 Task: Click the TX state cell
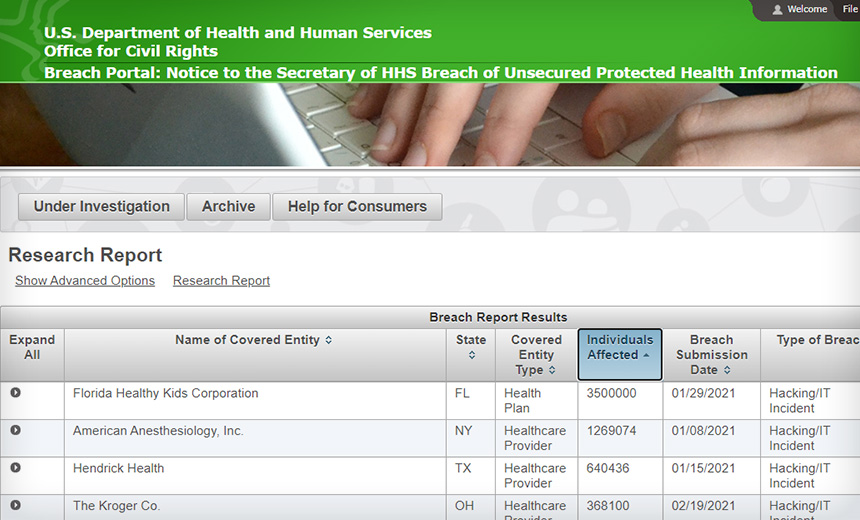(x=471, y=476)
